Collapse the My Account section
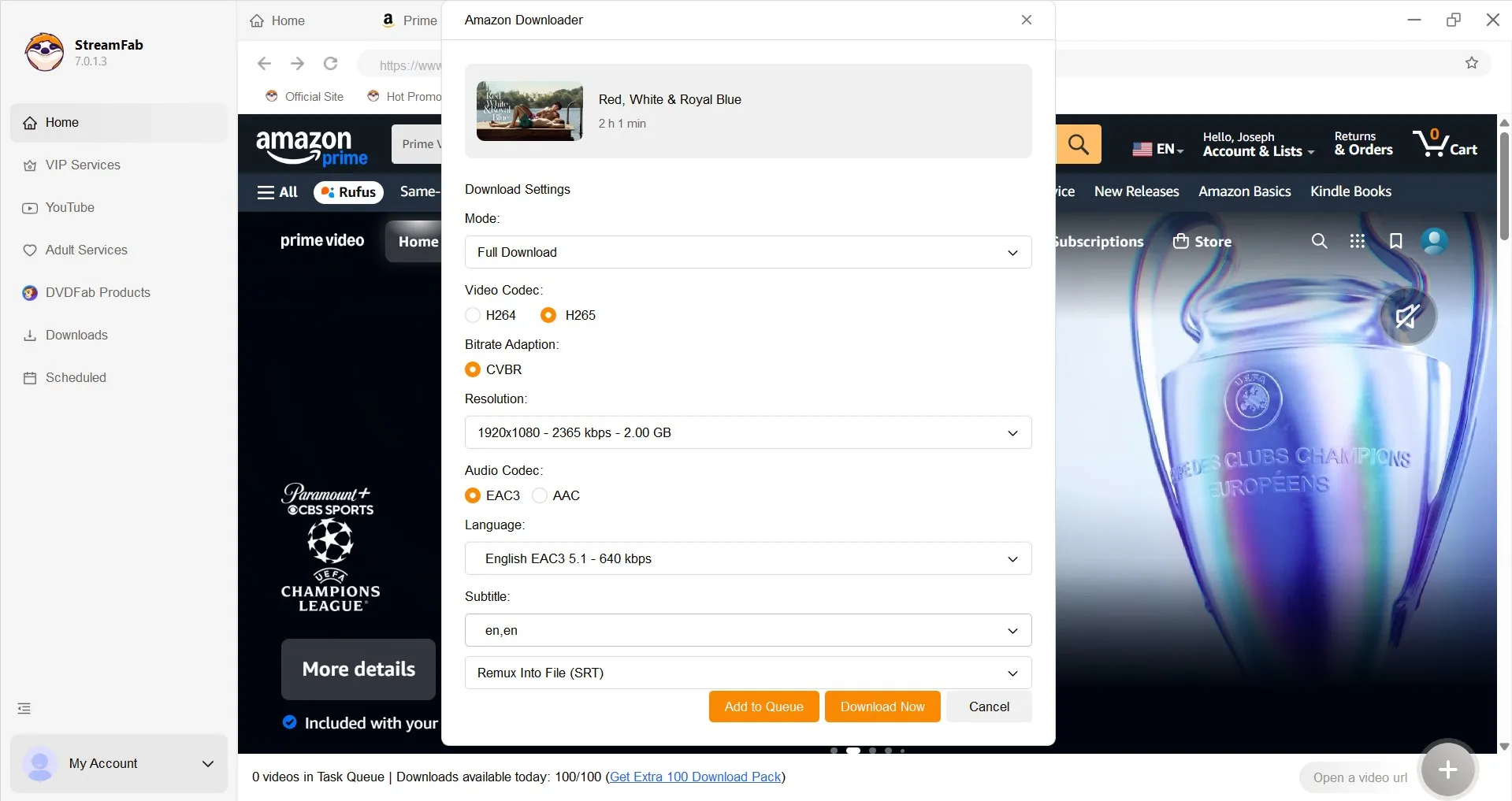Screen dimensions: 1512x801 207,763
